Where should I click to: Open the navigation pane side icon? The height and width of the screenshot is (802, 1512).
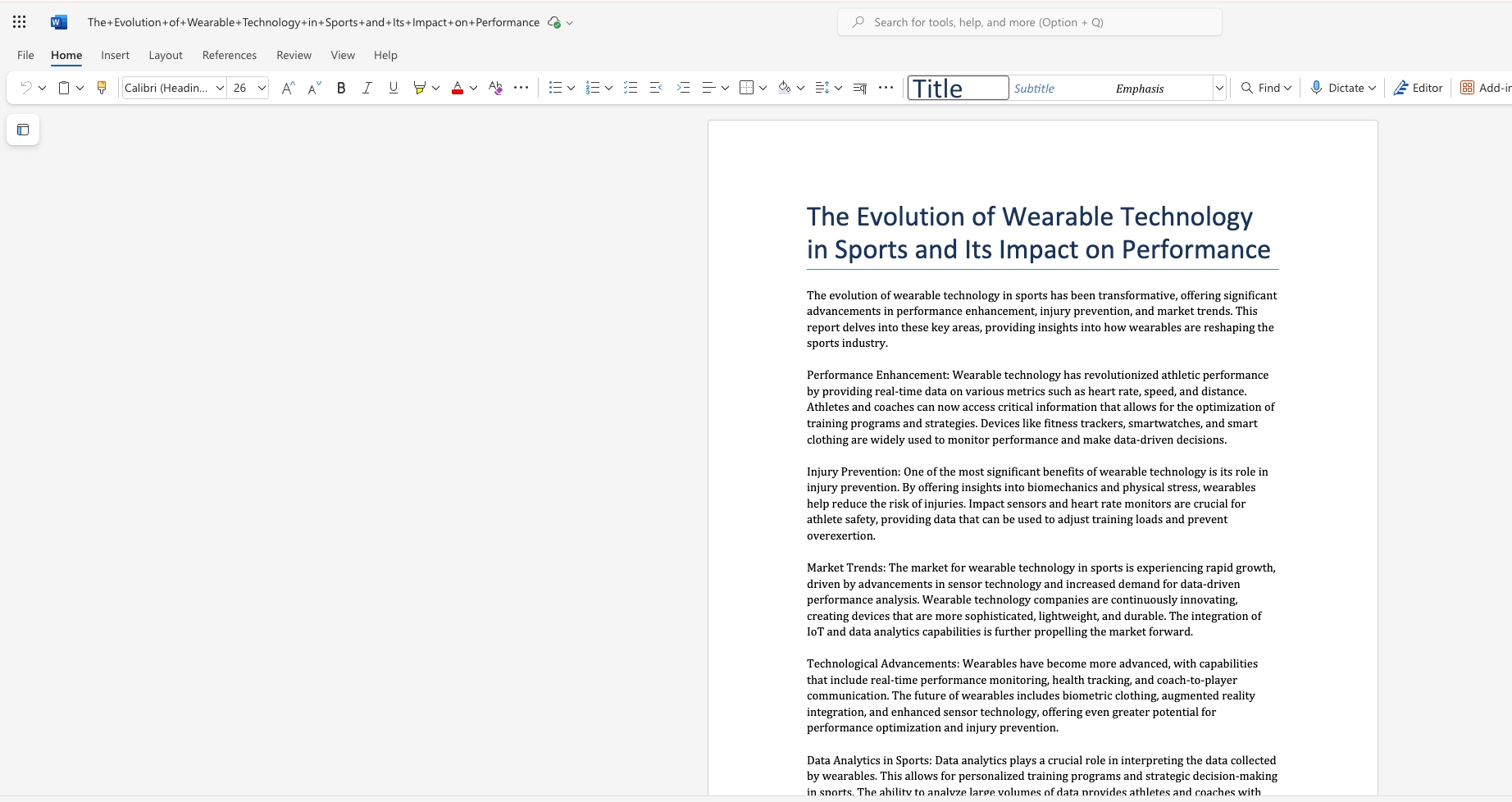tap(23, 130)
